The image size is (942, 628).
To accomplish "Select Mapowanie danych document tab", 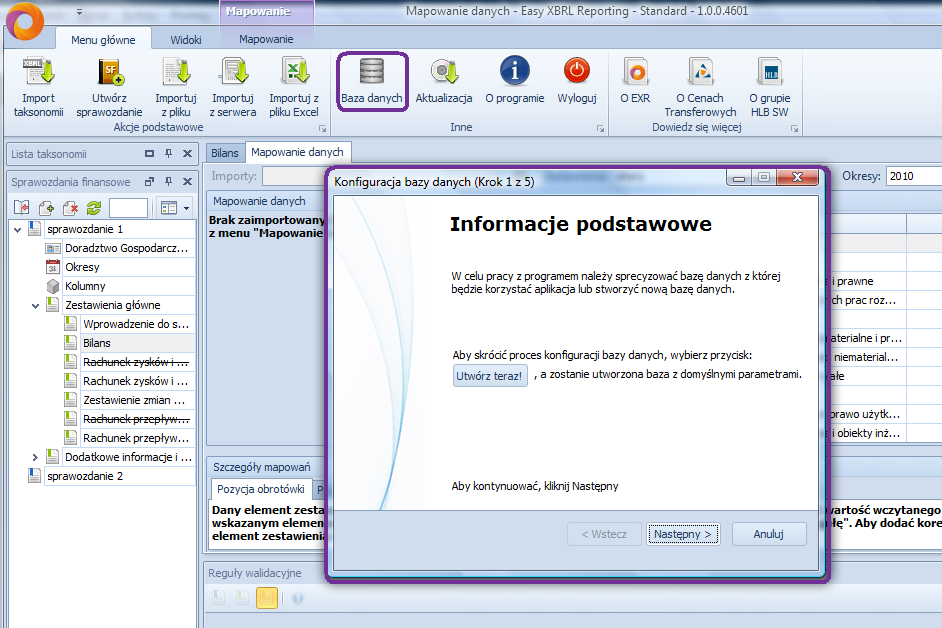I will (297, 152).
